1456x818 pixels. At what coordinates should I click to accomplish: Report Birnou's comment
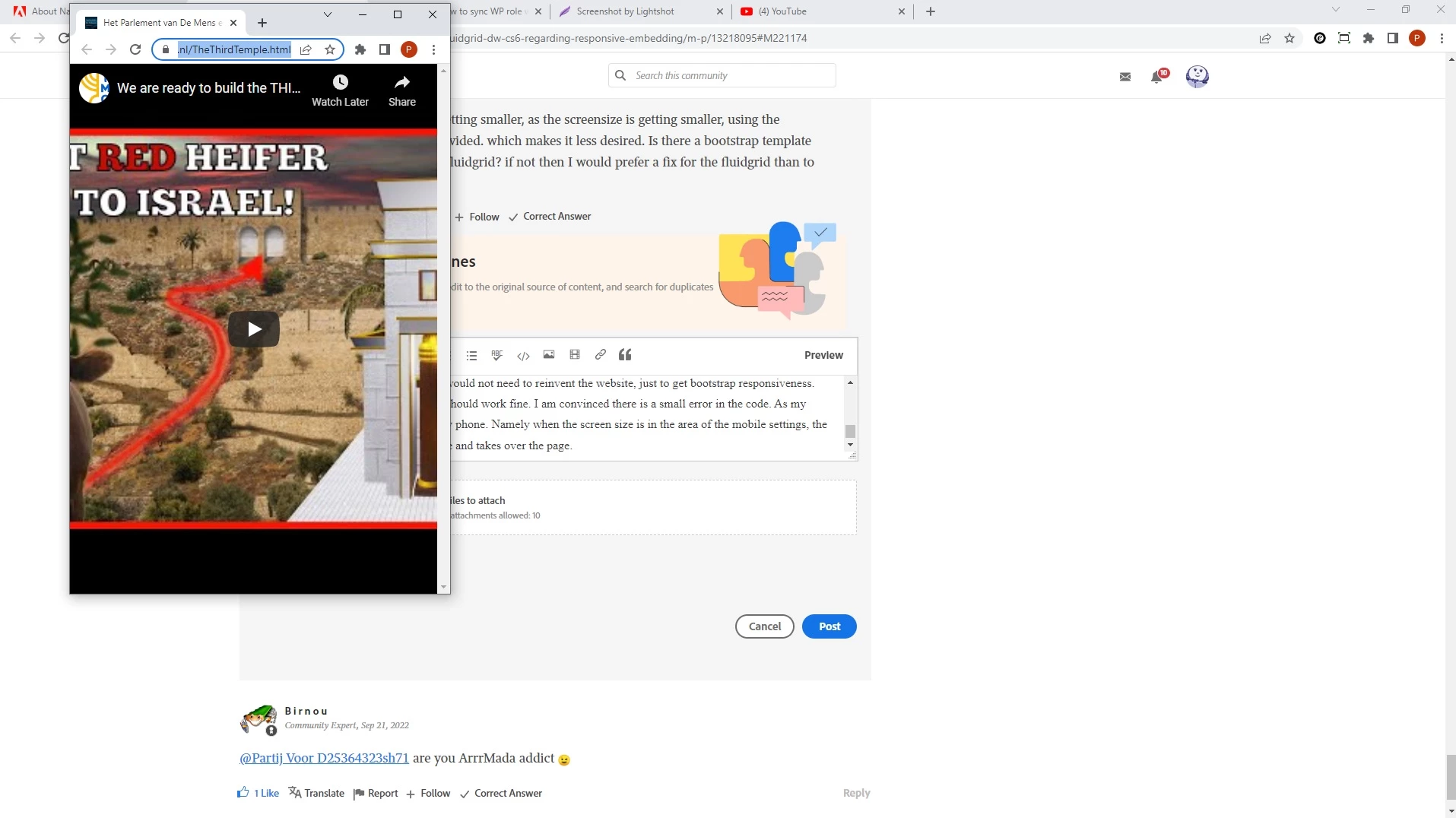[376, 793]
